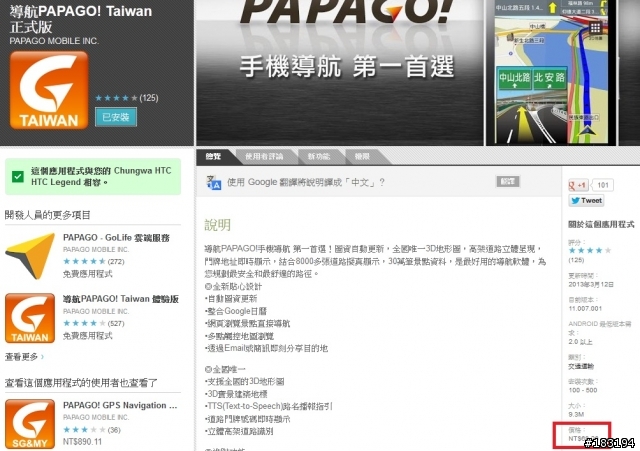
Task: Click the 查看更多 link
Action: tap(24, 357)
